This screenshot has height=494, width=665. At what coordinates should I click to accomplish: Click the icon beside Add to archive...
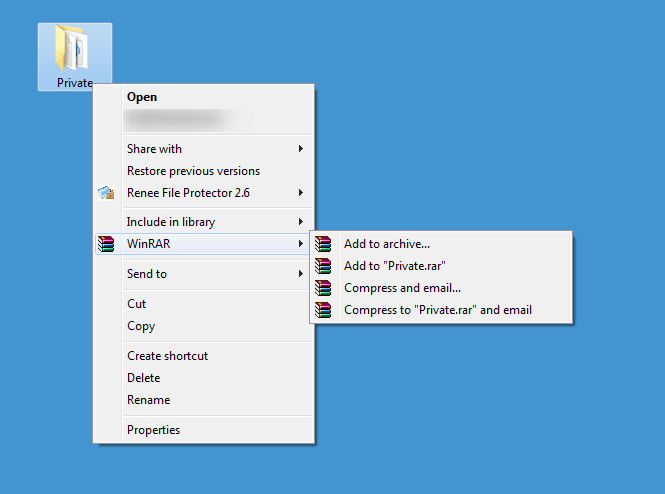[323, 244]
